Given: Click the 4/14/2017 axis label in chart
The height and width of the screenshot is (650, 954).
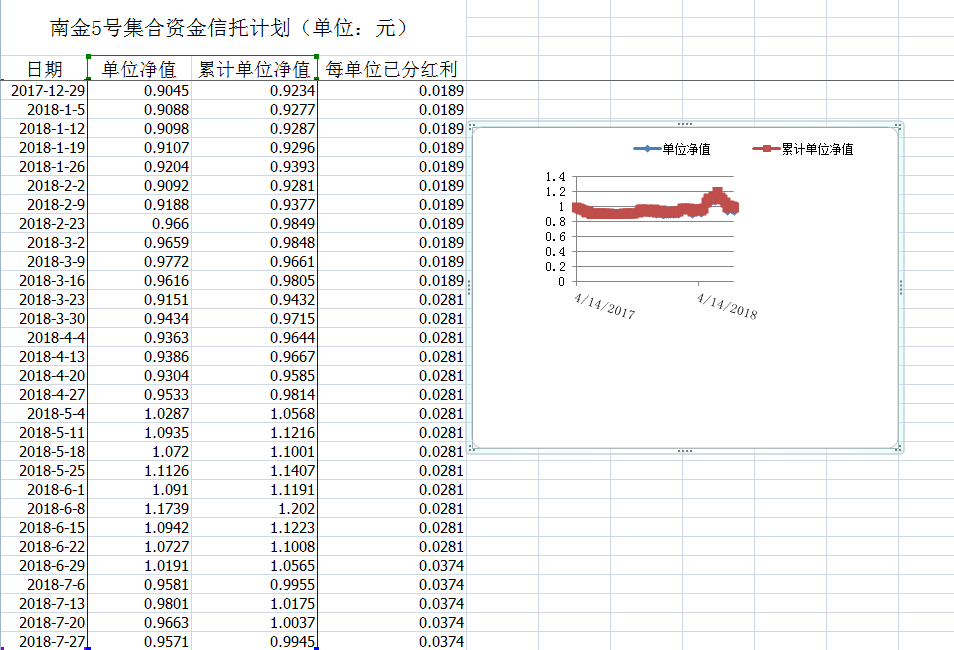Looking at the screenshot, I should (x=605, y=305).
